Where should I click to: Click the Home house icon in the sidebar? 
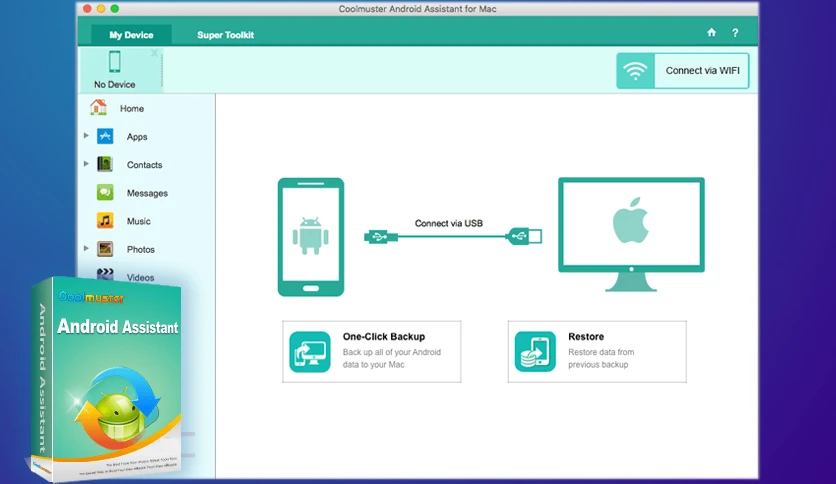[x=98, y=107]
